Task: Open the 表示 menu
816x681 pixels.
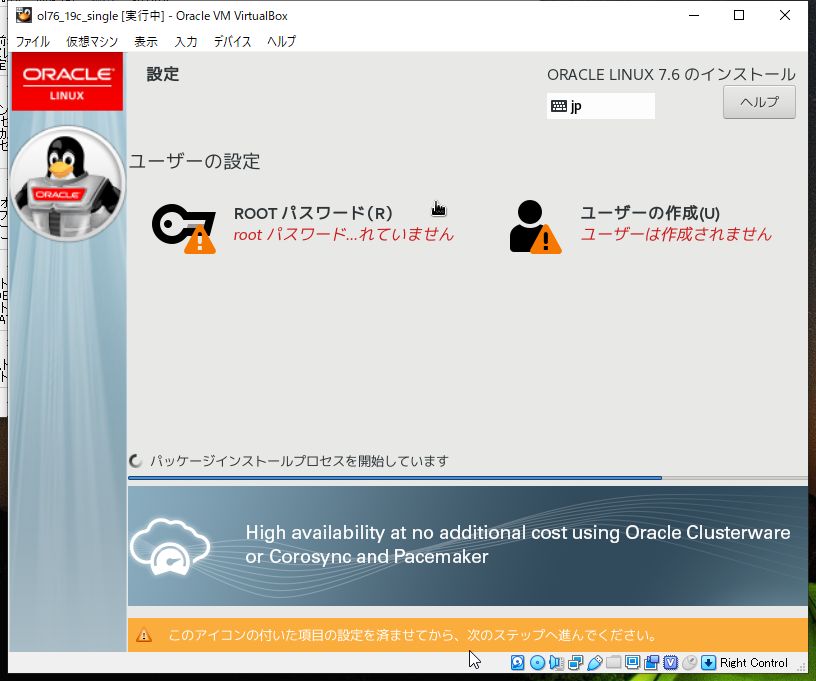Action: coord(146,41)
